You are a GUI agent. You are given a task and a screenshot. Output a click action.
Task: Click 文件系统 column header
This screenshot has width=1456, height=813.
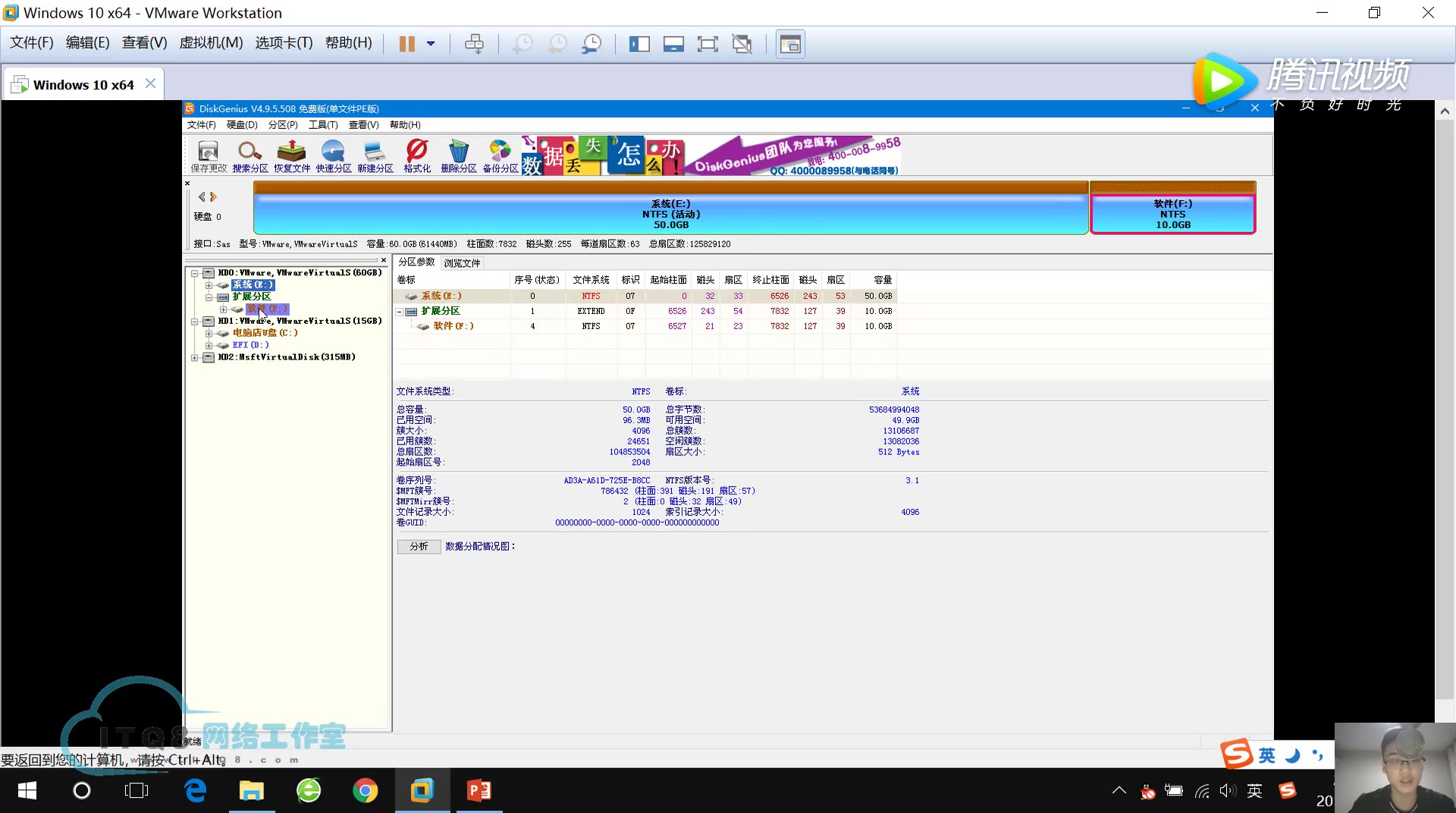[x=591, y=280]
